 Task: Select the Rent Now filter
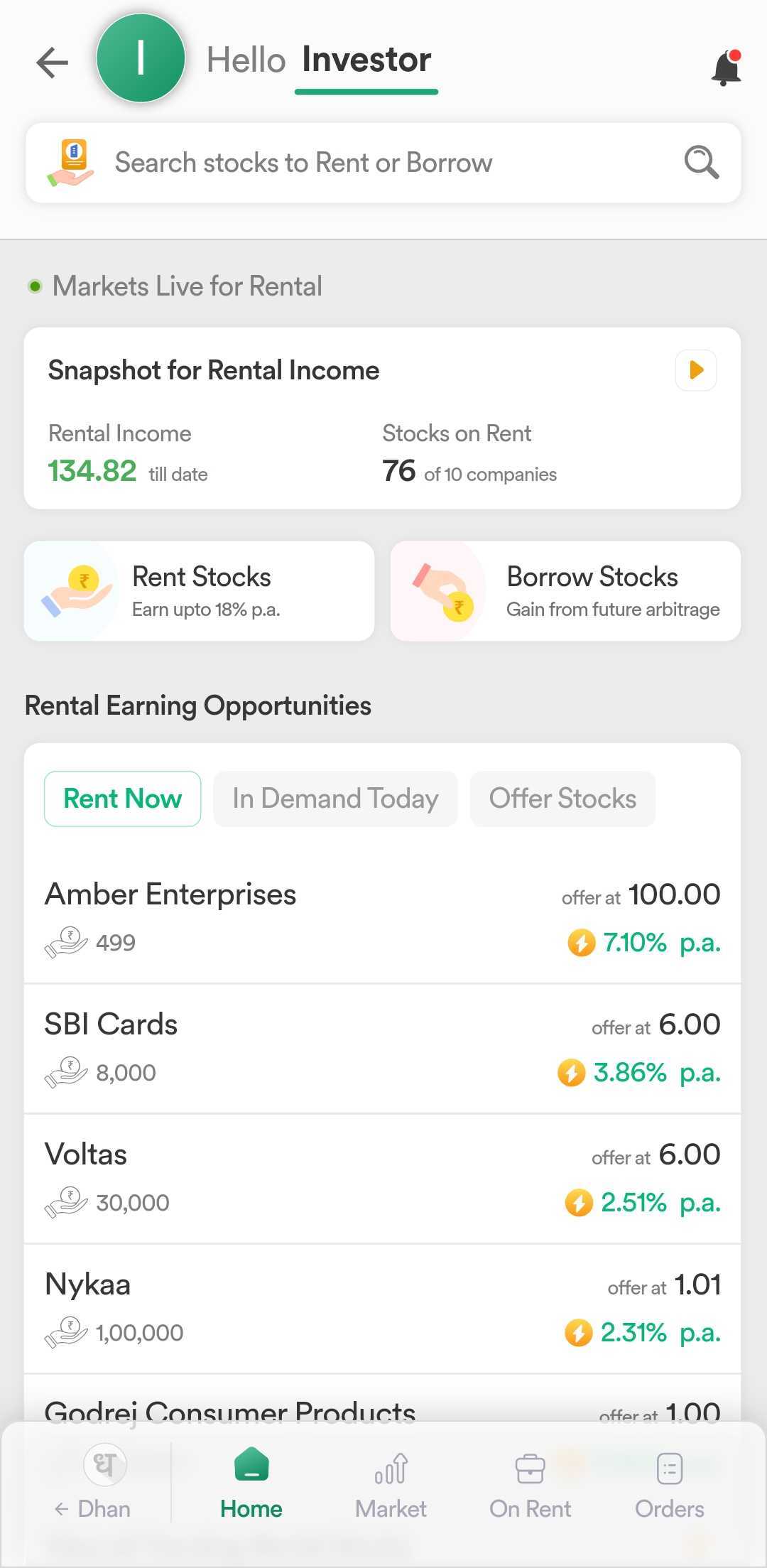pos(122,799)
